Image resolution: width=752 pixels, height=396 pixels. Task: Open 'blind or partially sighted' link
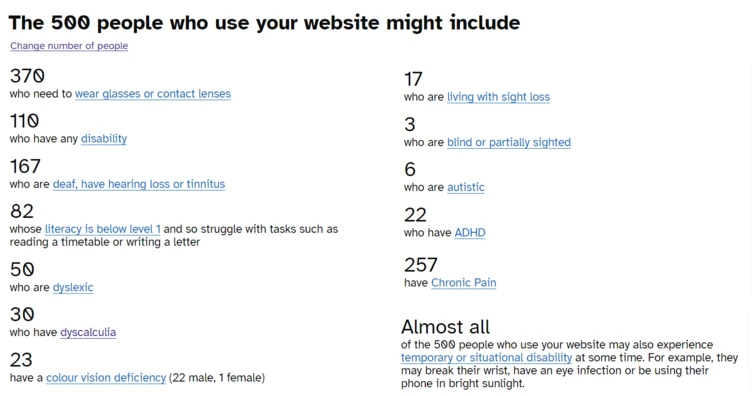(x=509, y=142)
